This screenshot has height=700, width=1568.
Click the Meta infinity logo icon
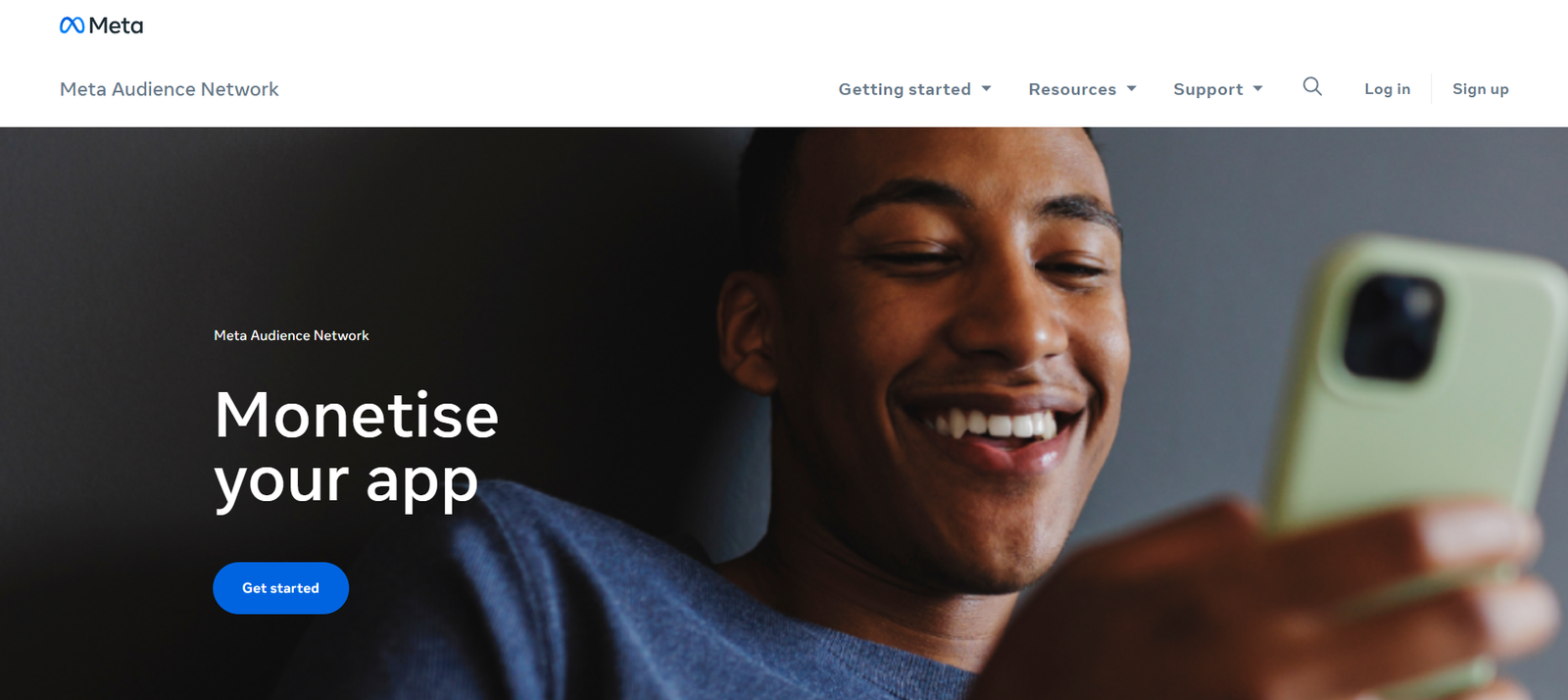coord(72,25)
